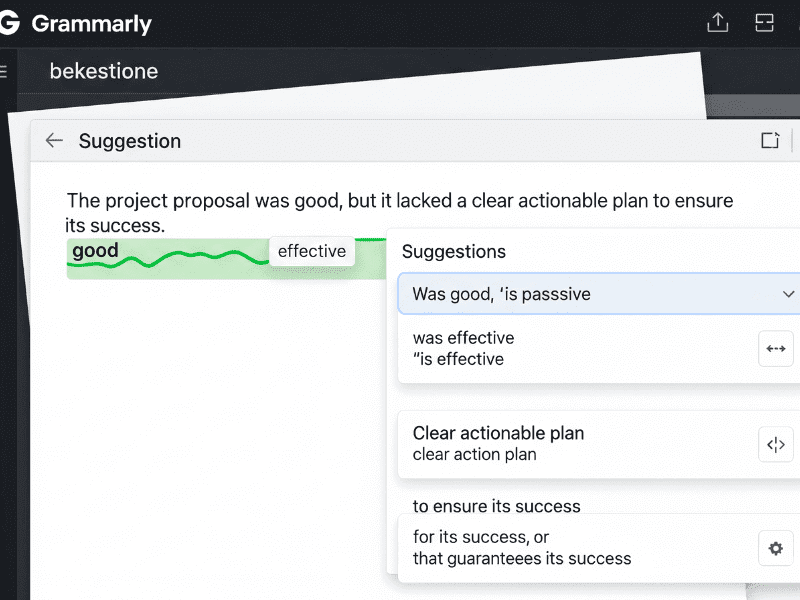Click the split icon for 'Clear actionable plan'
The height and width of the screenshot is (600, 800).
[x=776, y=444]
